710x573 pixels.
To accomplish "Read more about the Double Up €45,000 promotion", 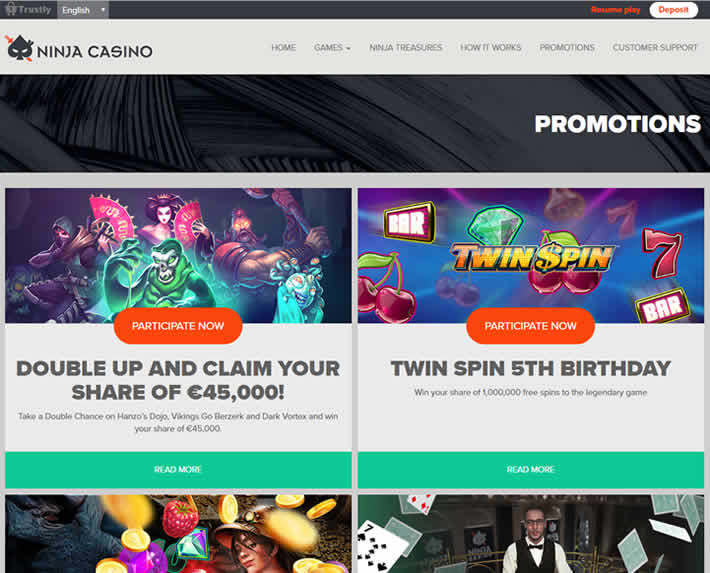I will [x=178, y=470].
